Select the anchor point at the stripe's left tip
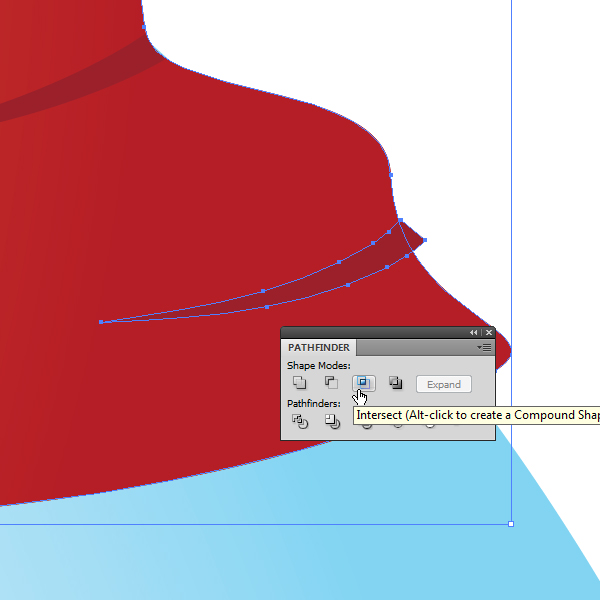This screenshot has width=600, height=600. click(x=101, y=322)
